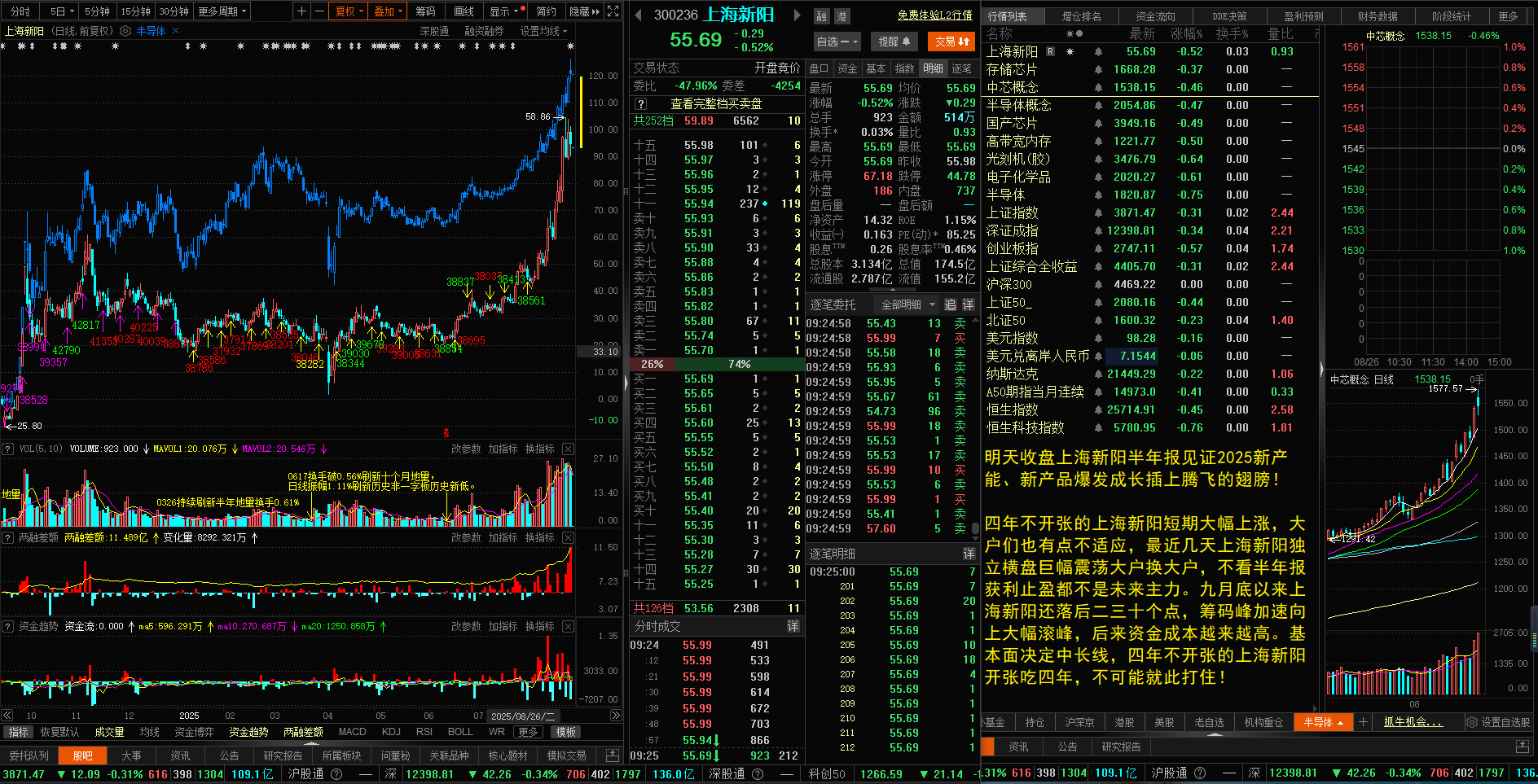
Task: Toggle KDJ indicator
Action: click(x=391, y=732)
